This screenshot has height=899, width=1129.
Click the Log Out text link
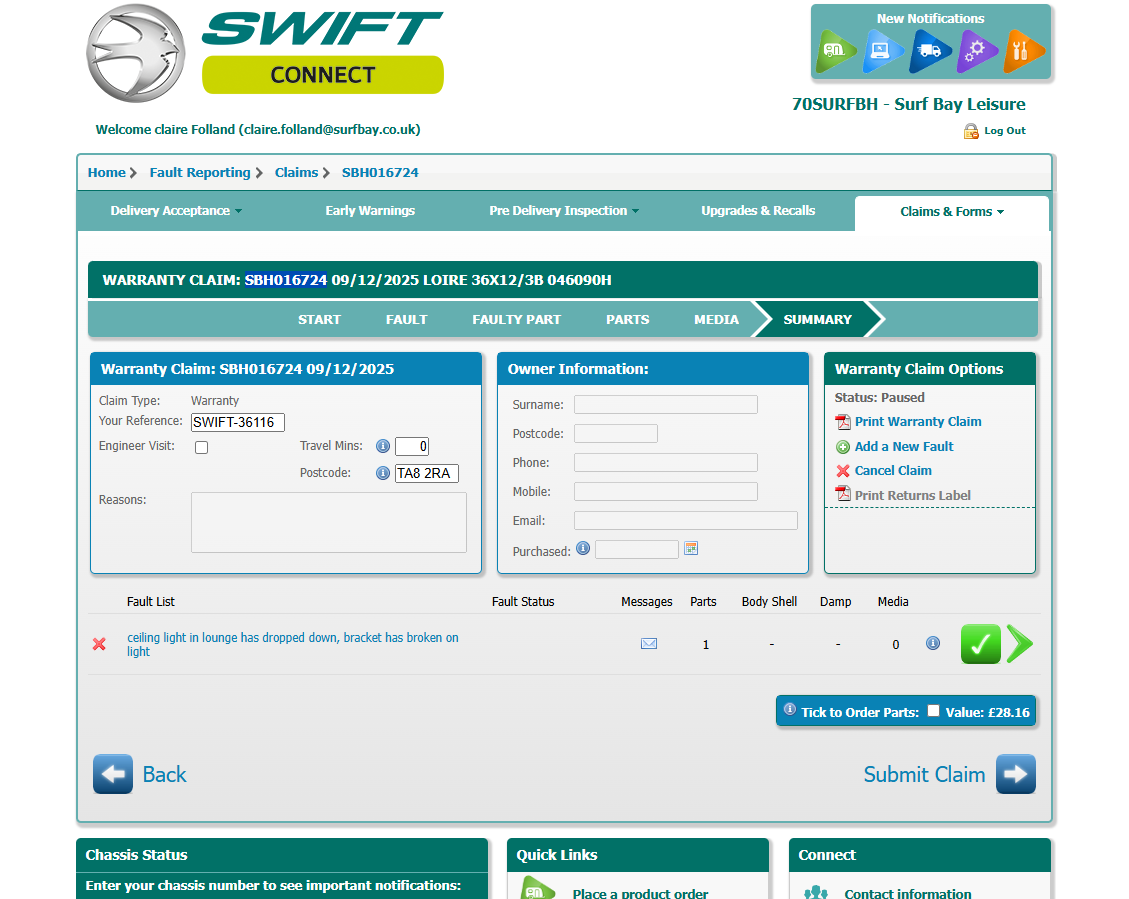1004,131
